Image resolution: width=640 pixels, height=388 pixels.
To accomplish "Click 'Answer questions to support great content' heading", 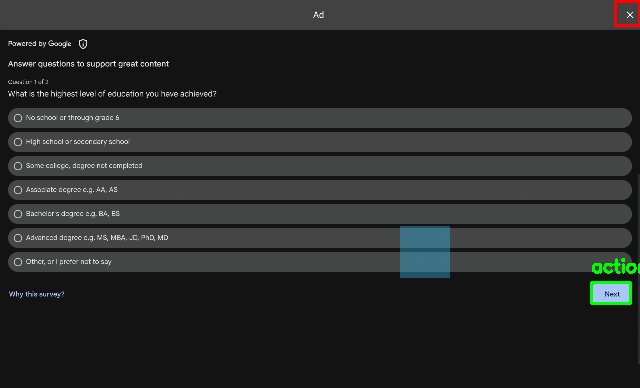I will coord(88,64).
